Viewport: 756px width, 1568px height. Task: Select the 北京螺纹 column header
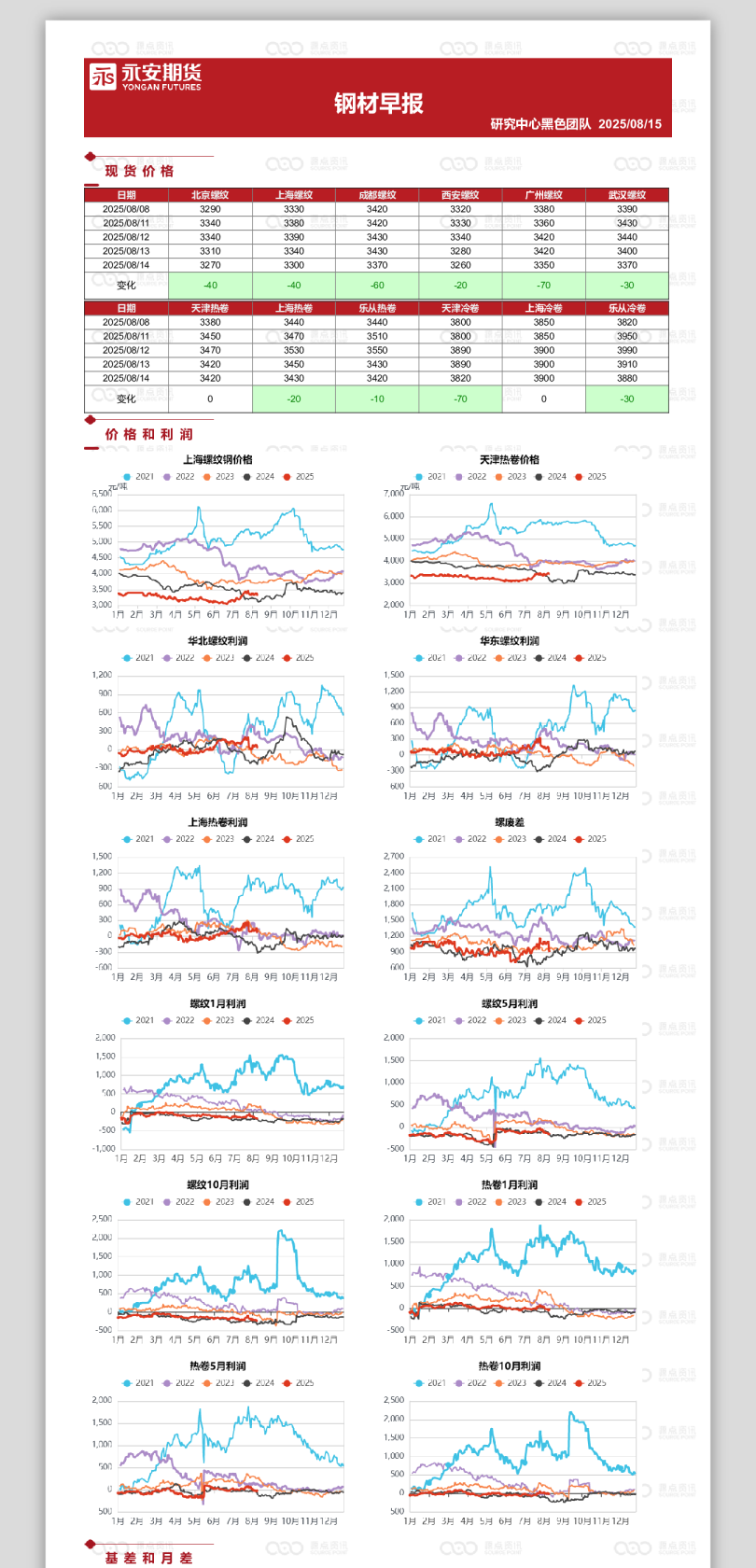210,195
